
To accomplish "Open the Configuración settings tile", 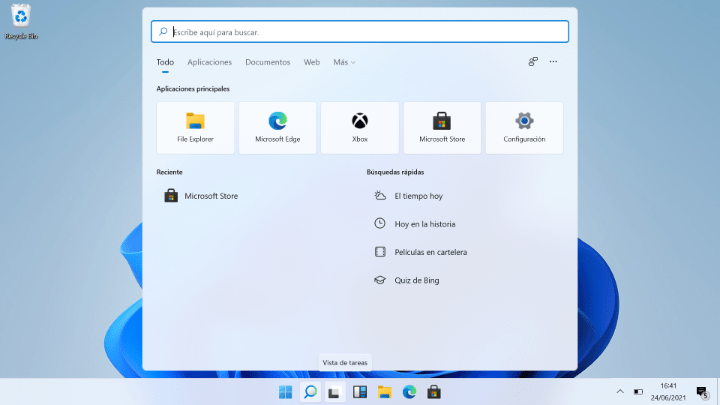I will click(x=524, y=128).
